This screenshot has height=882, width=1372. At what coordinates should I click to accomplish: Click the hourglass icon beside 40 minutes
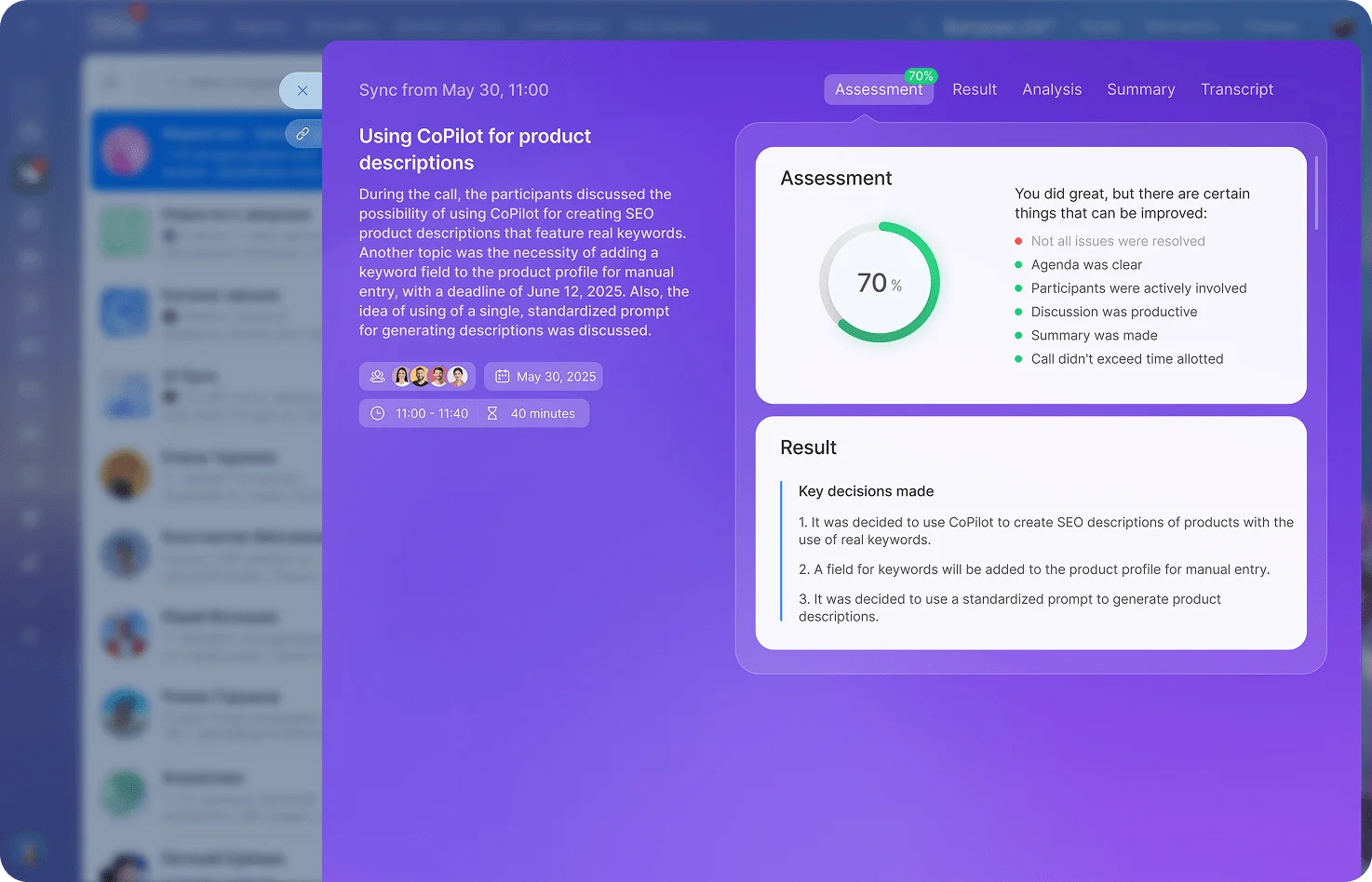coord(492,413)
